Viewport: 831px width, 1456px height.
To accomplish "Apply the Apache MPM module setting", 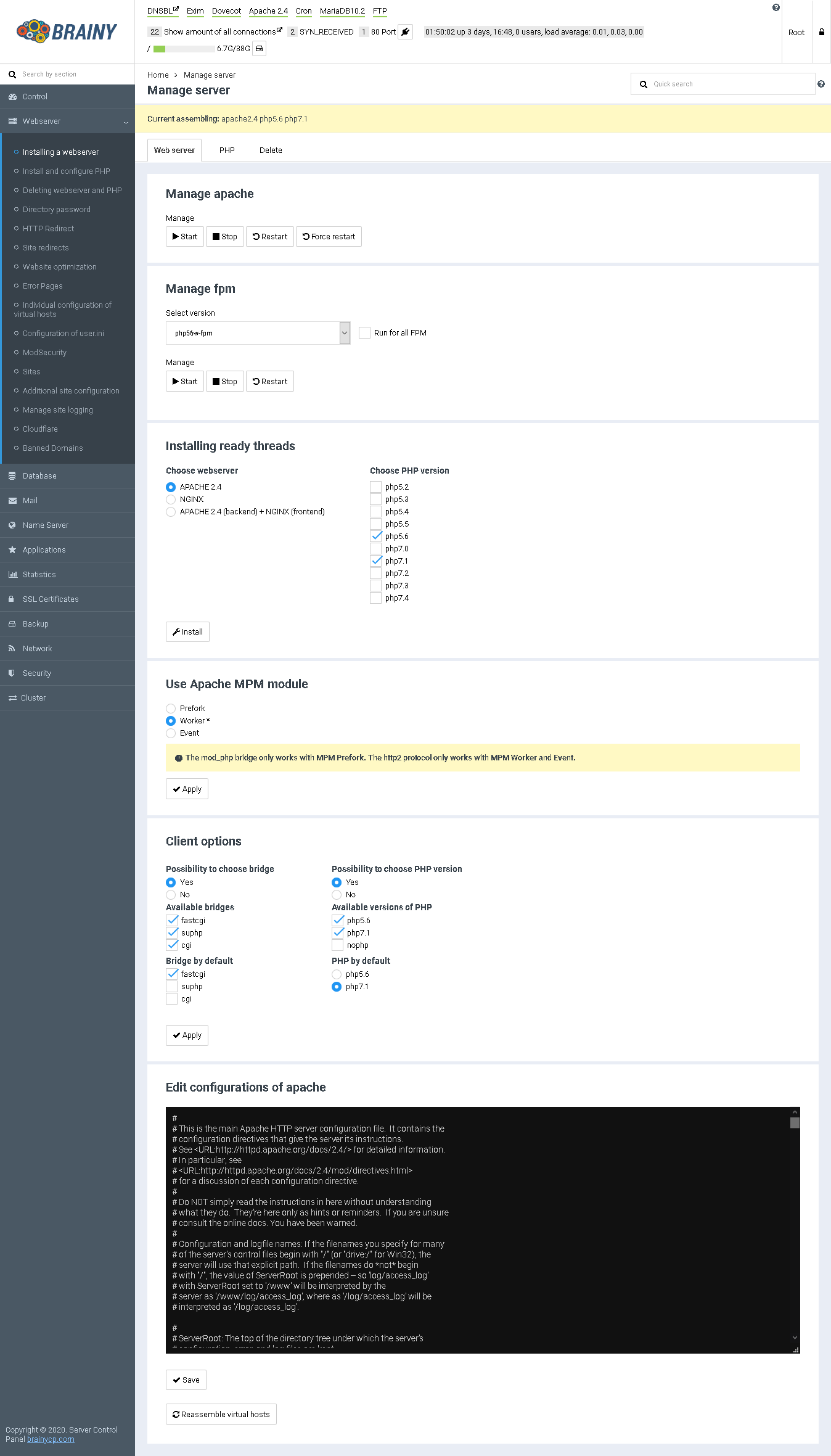I will [x=187, y=789].
